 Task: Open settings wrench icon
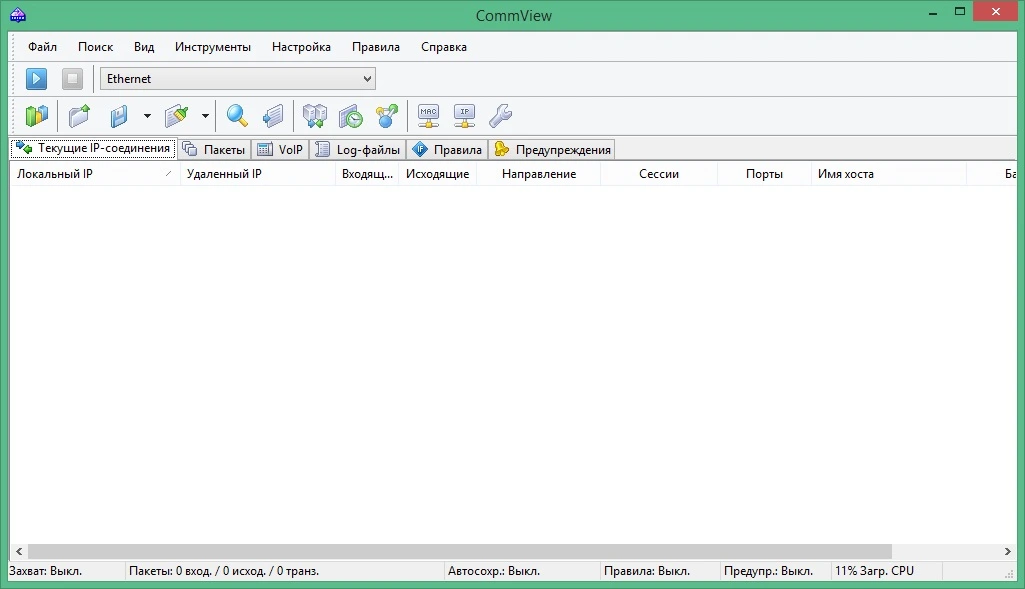pyautogui.click(x=501, y=116)
